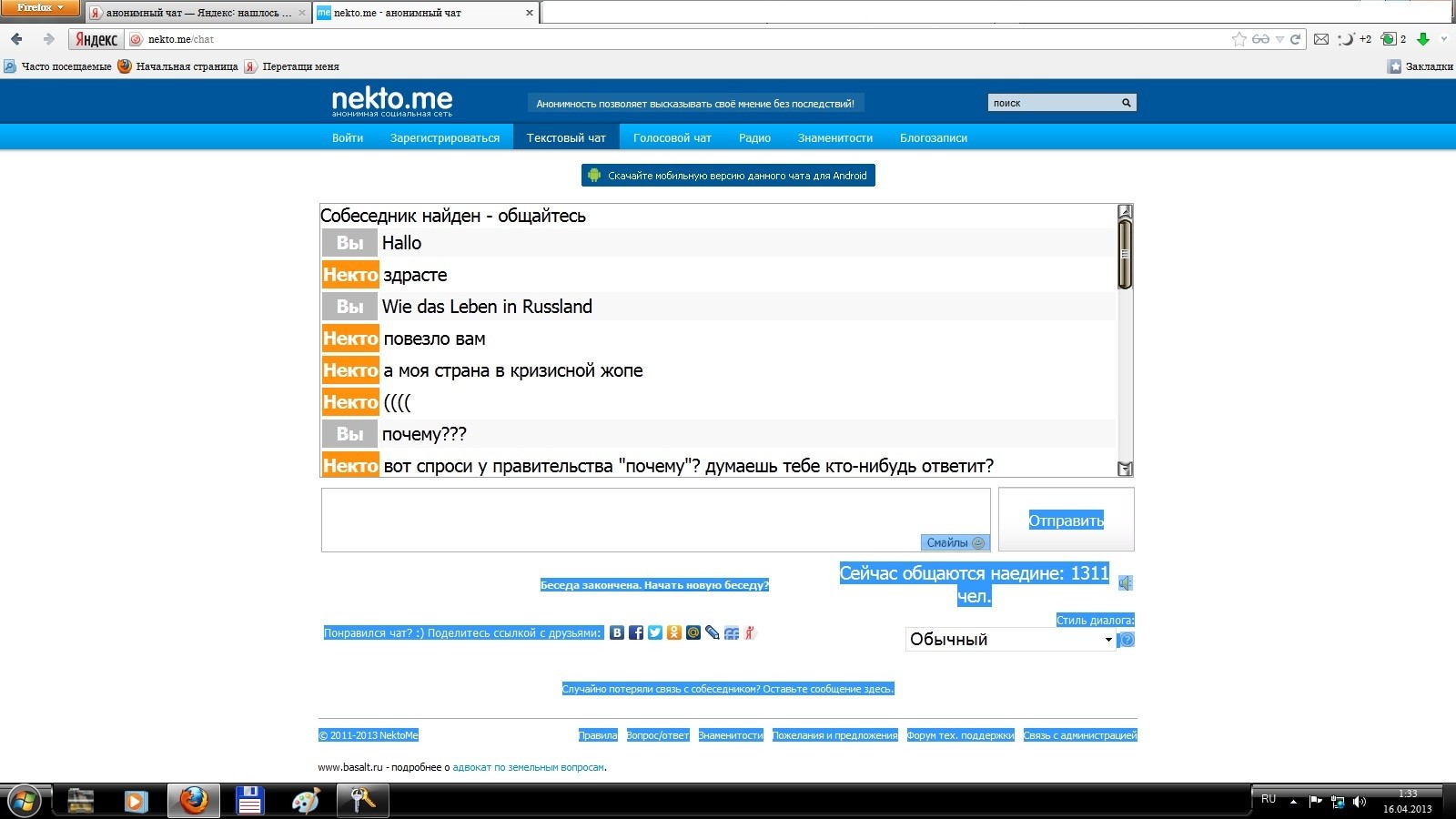Click the Android mobile version download banner
Image resolution: width=1456 pixels, height=819 pixels.
[728, 176]
